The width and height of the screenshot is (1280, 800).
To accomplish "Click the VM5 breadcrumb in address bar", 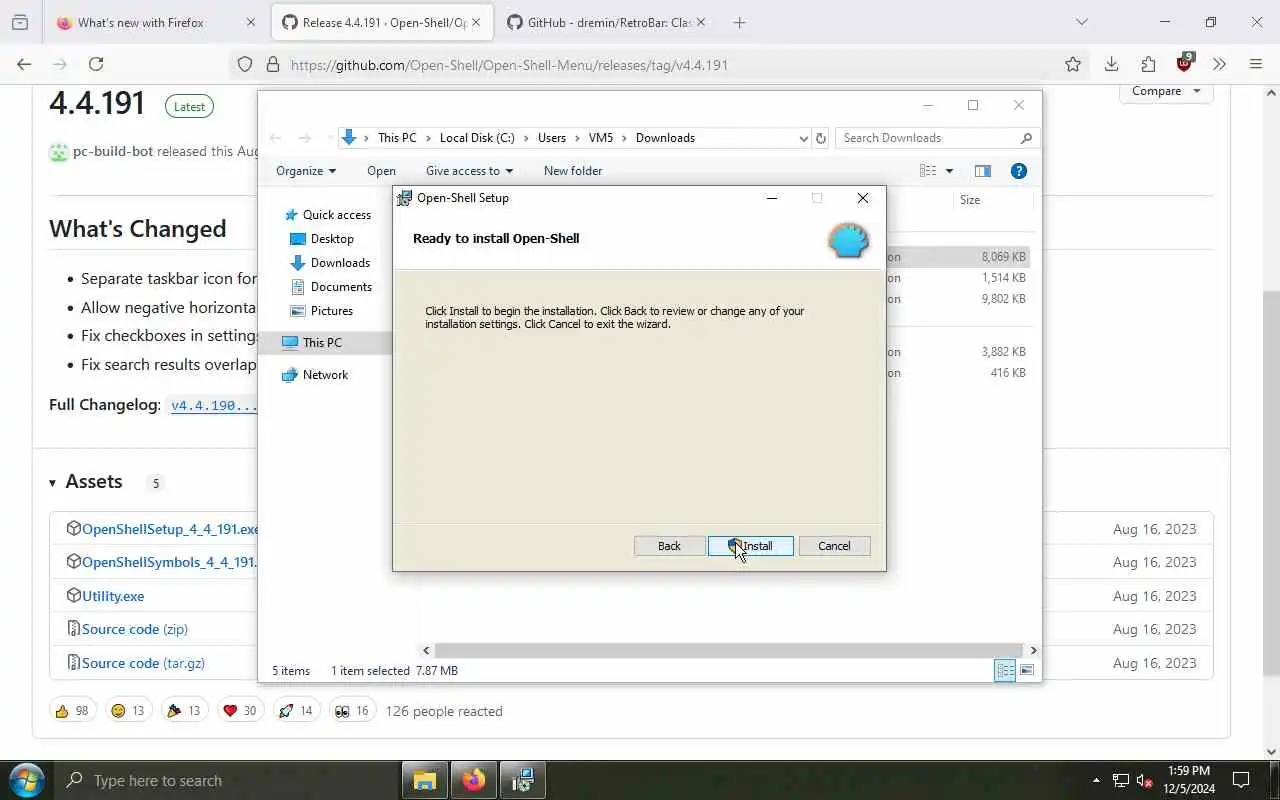I will 601,138.
